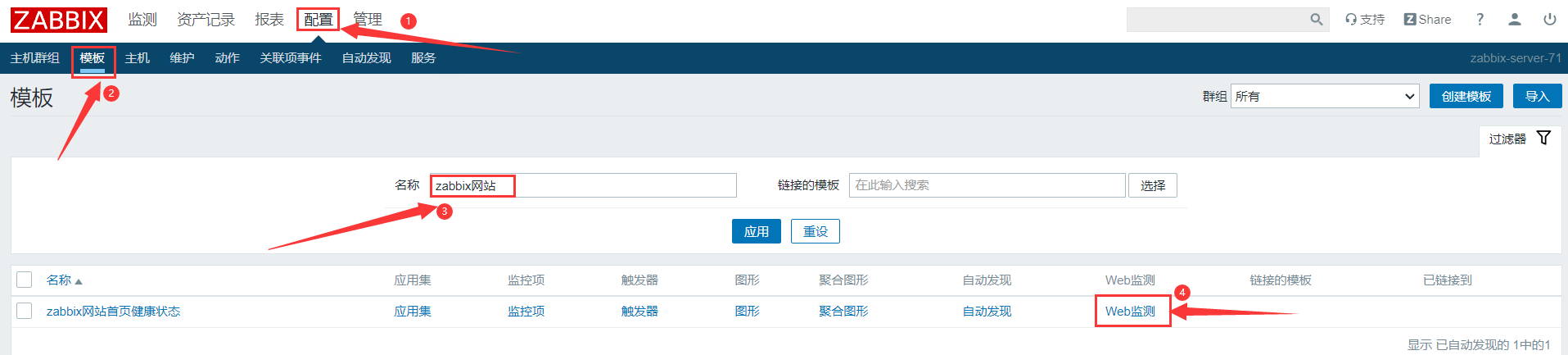Open the 配置 top menu
This screenshot has width=1568, height=355.
[319, 20]
